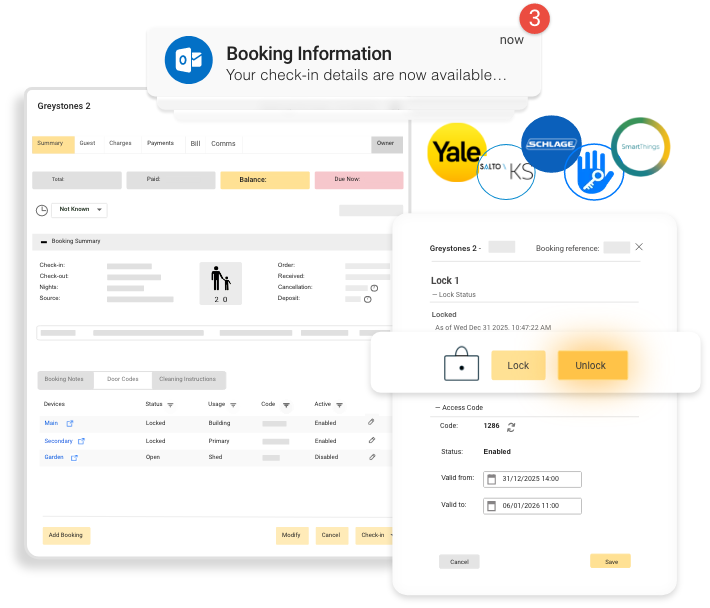
Task: Click the Yale logo
Action: pyautogui.click(x=457, y=152)
